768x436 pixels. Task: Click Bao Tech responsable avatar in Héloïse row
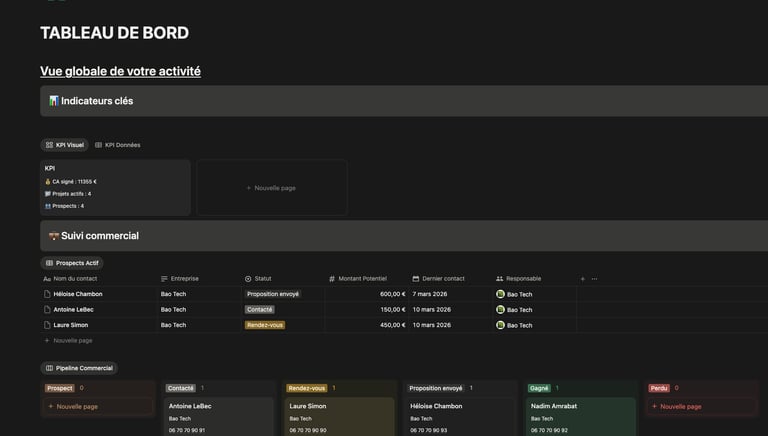(x=500, y=294)
